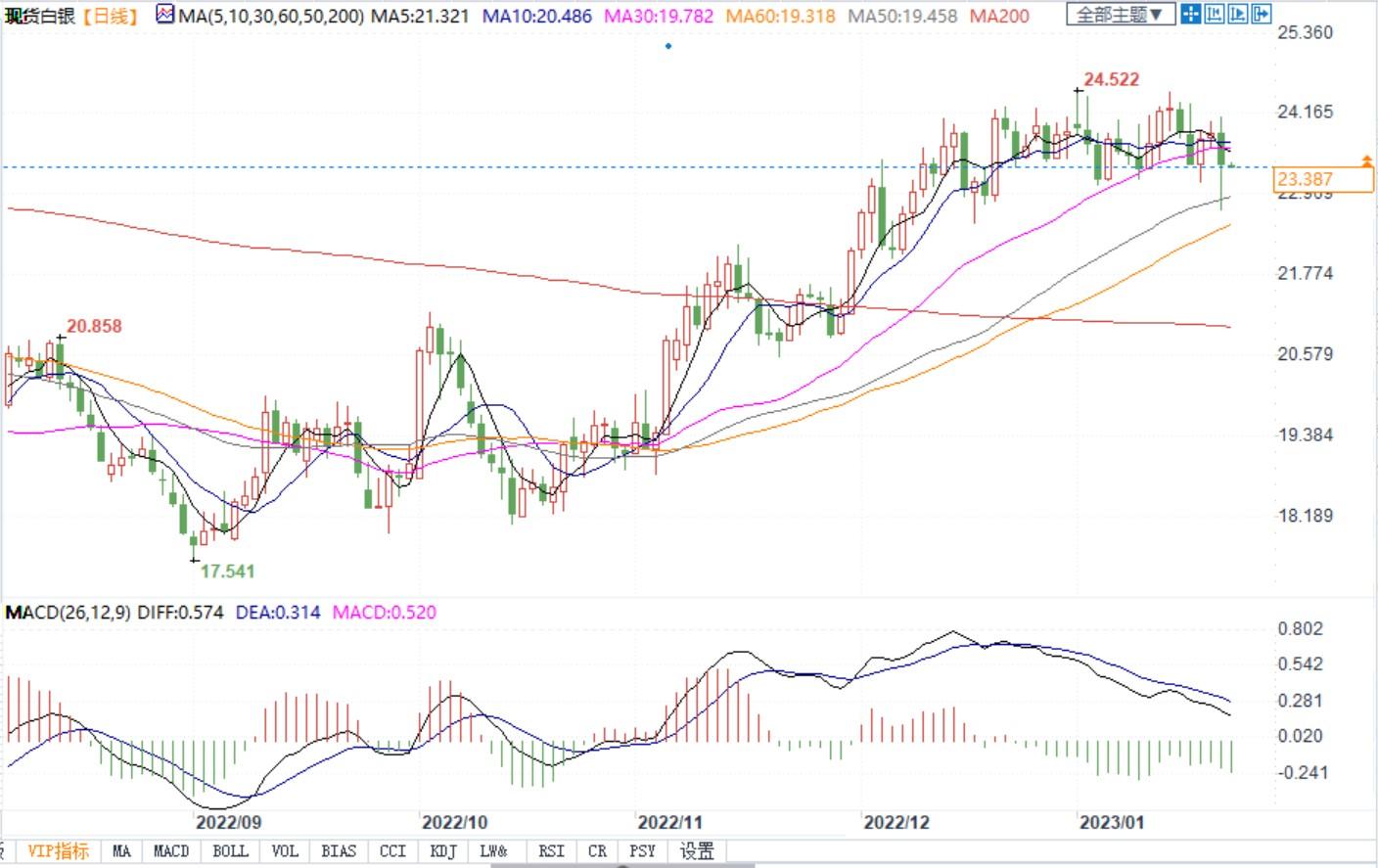Image resolution: width=1378 pixels, height=868 pixels.
Task: Switch to the VIP指标 tab
Action: 58,851
